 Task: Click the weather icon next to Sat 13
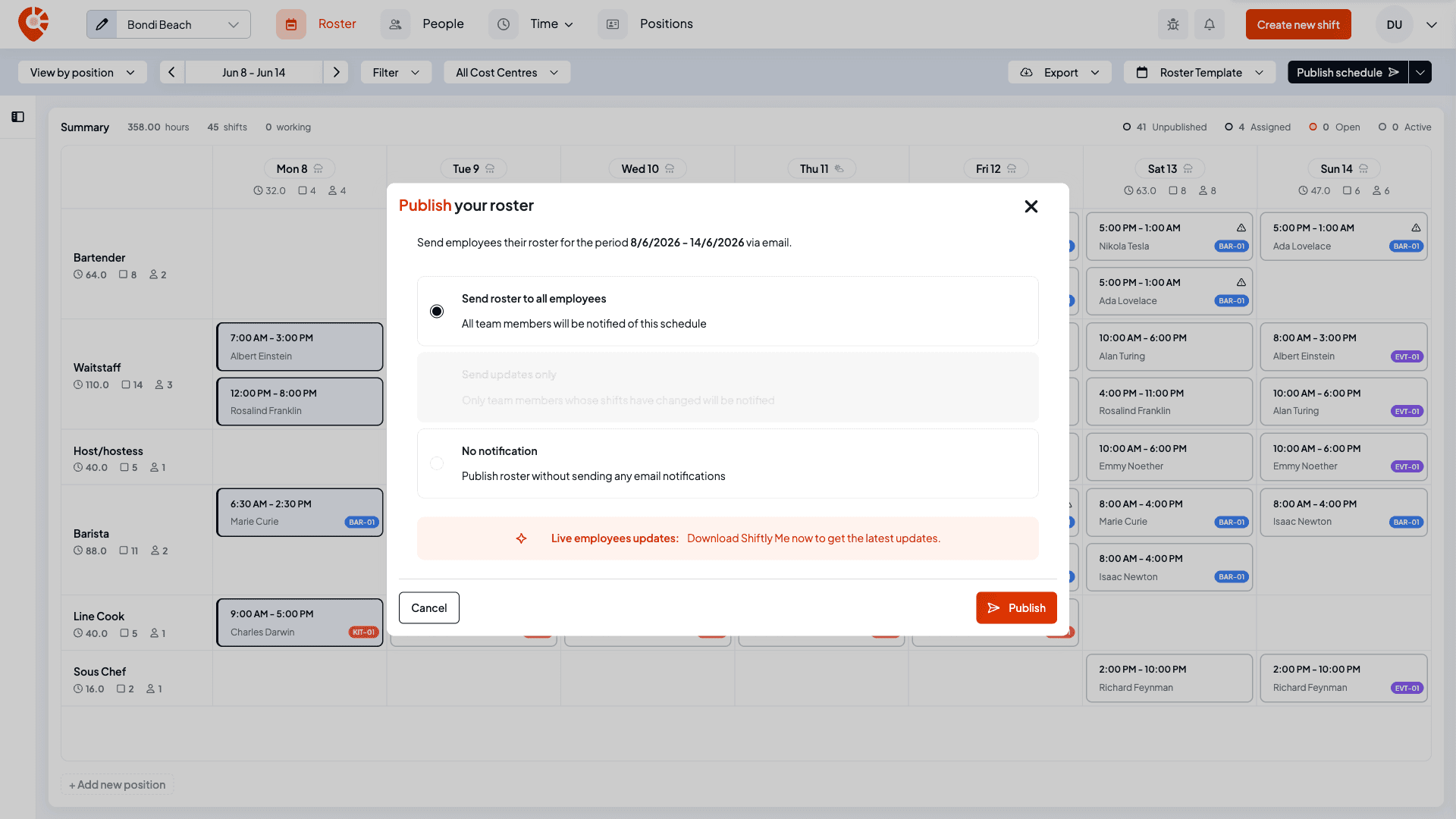click(x=1188, y=169)
